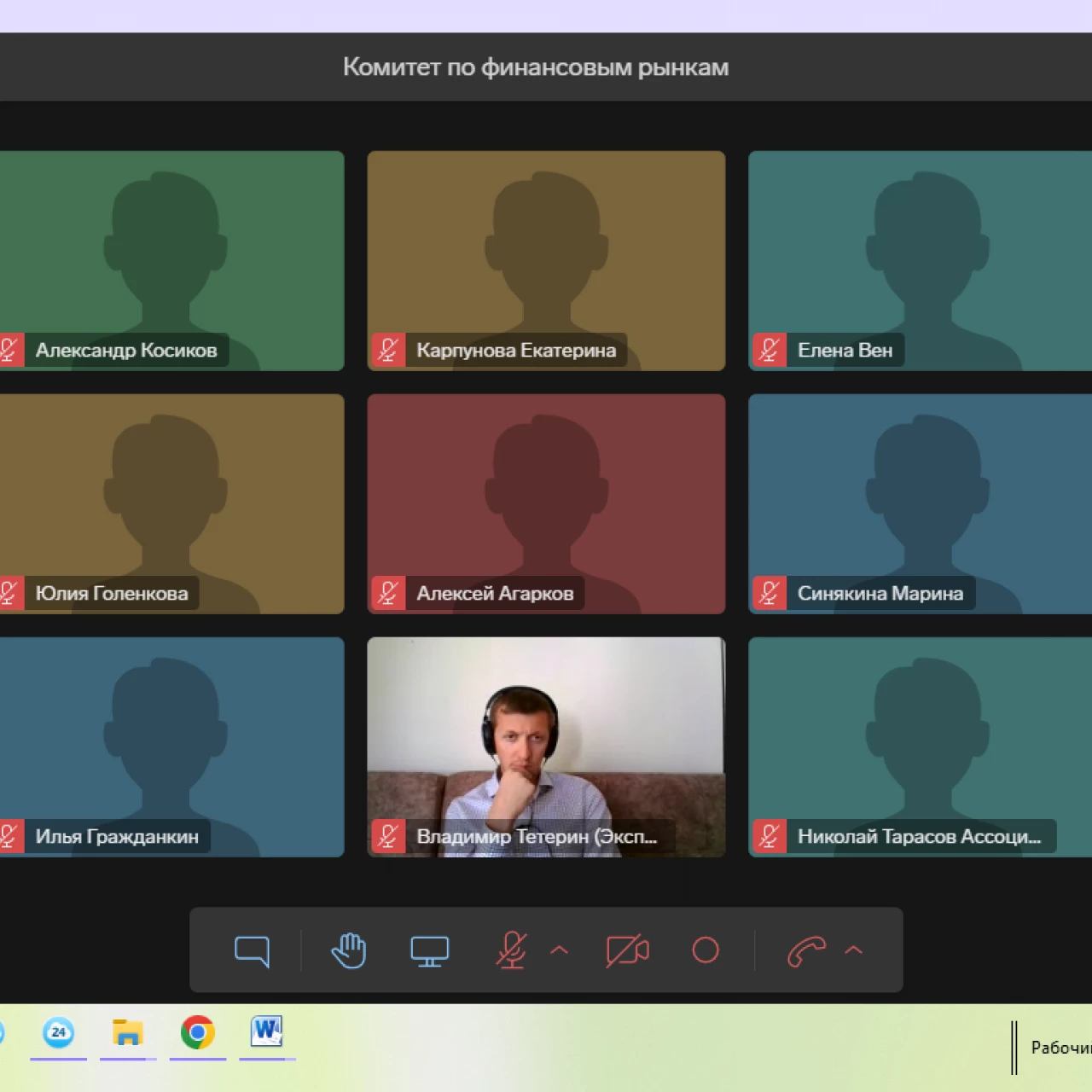The image size is (1092, 1092).
Task: Click the Алексей Агарков name label
Action: coord(495,593)
